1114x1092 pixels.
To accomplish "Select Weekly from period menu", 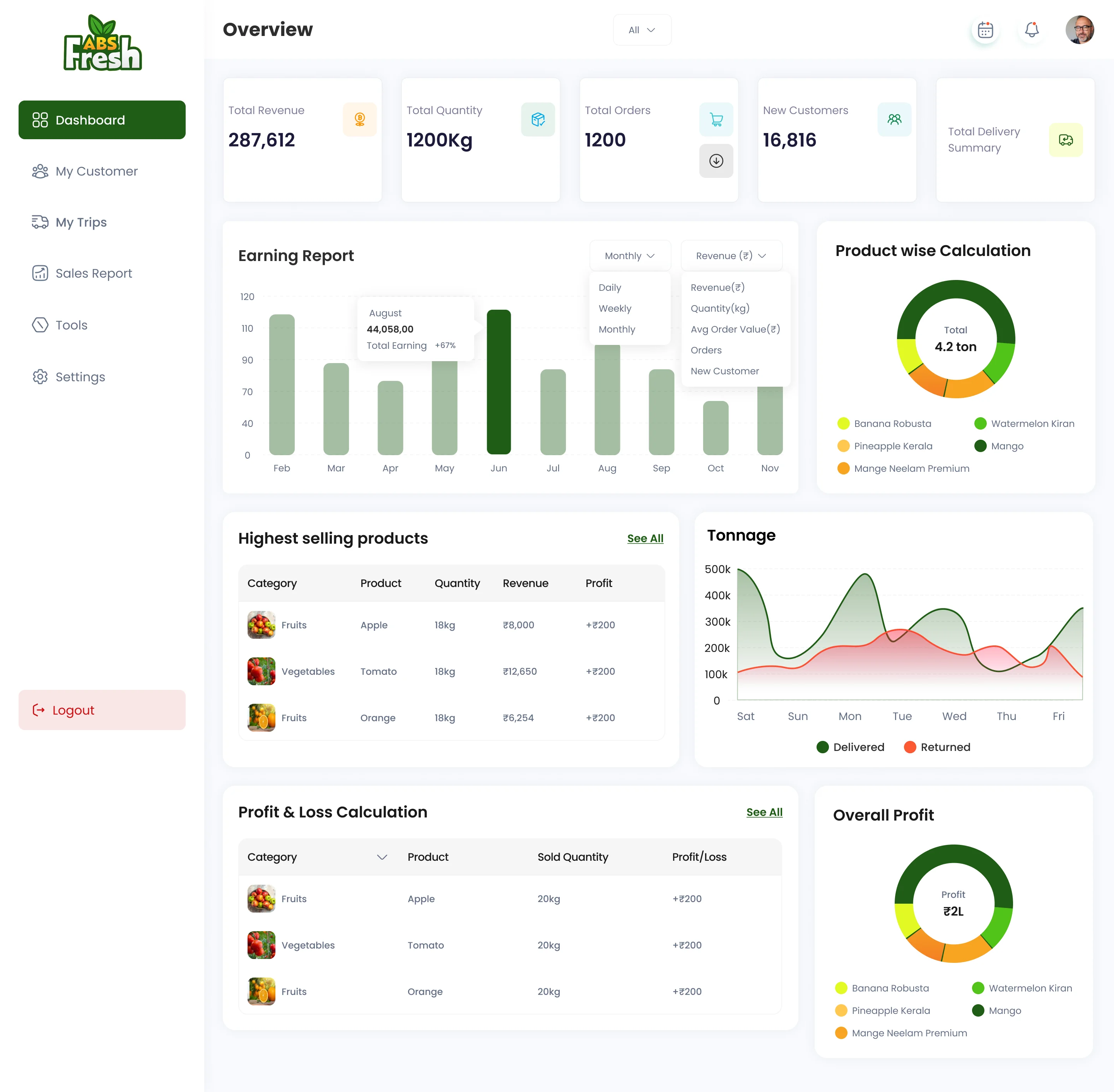I will coord(615,309).
